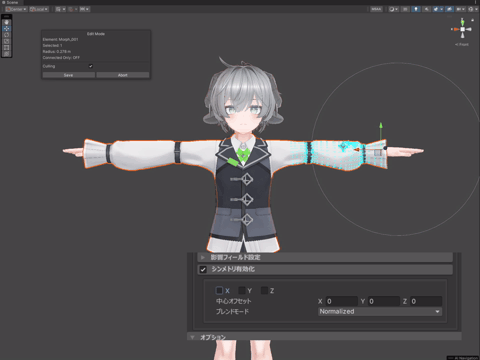The width and height of the screenshot is (480, 360).
Task: Toggle the scene effects icon
Action: 436,9
